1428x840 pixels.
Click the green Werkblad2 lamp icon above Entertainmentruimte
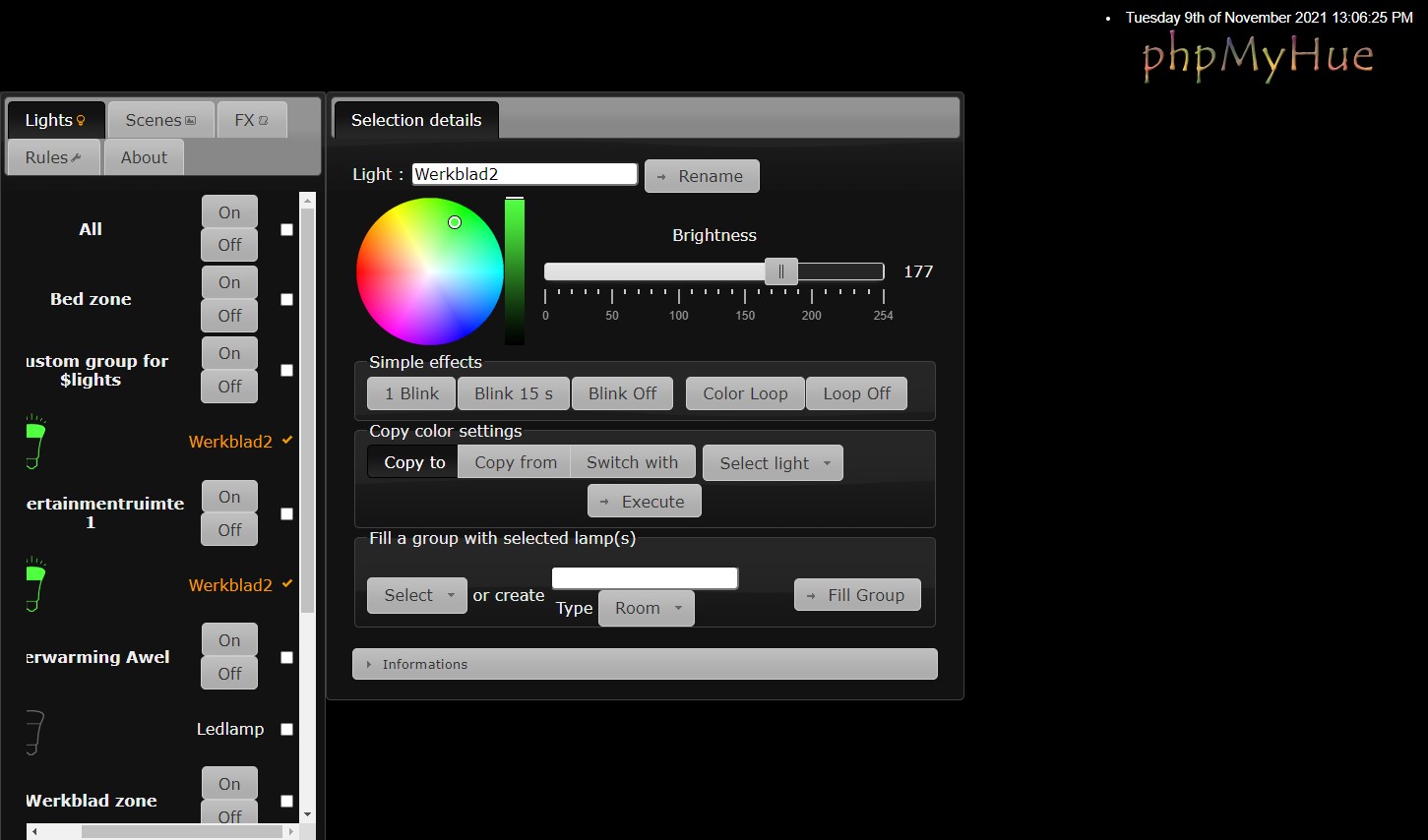pyautogui.click(x=35, y=442)
